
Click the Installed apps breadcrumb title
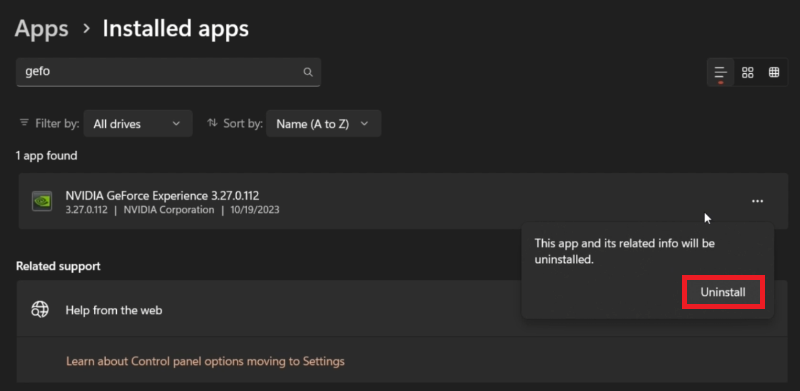176,29
